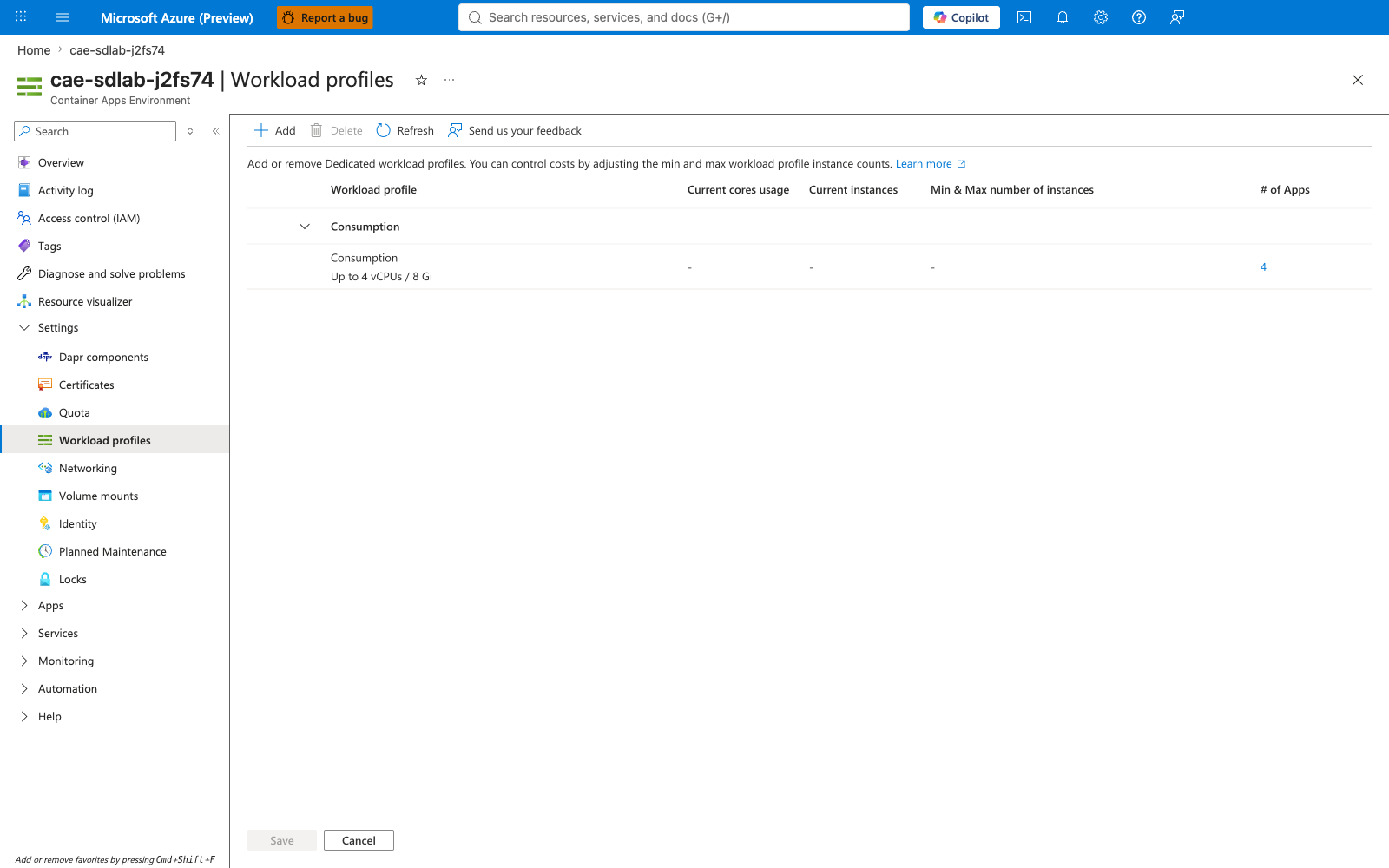The width and height of the screenshot is (1389, 868).
Task: Collapse the sidebar with the double chevron
Action: (216, 131)
